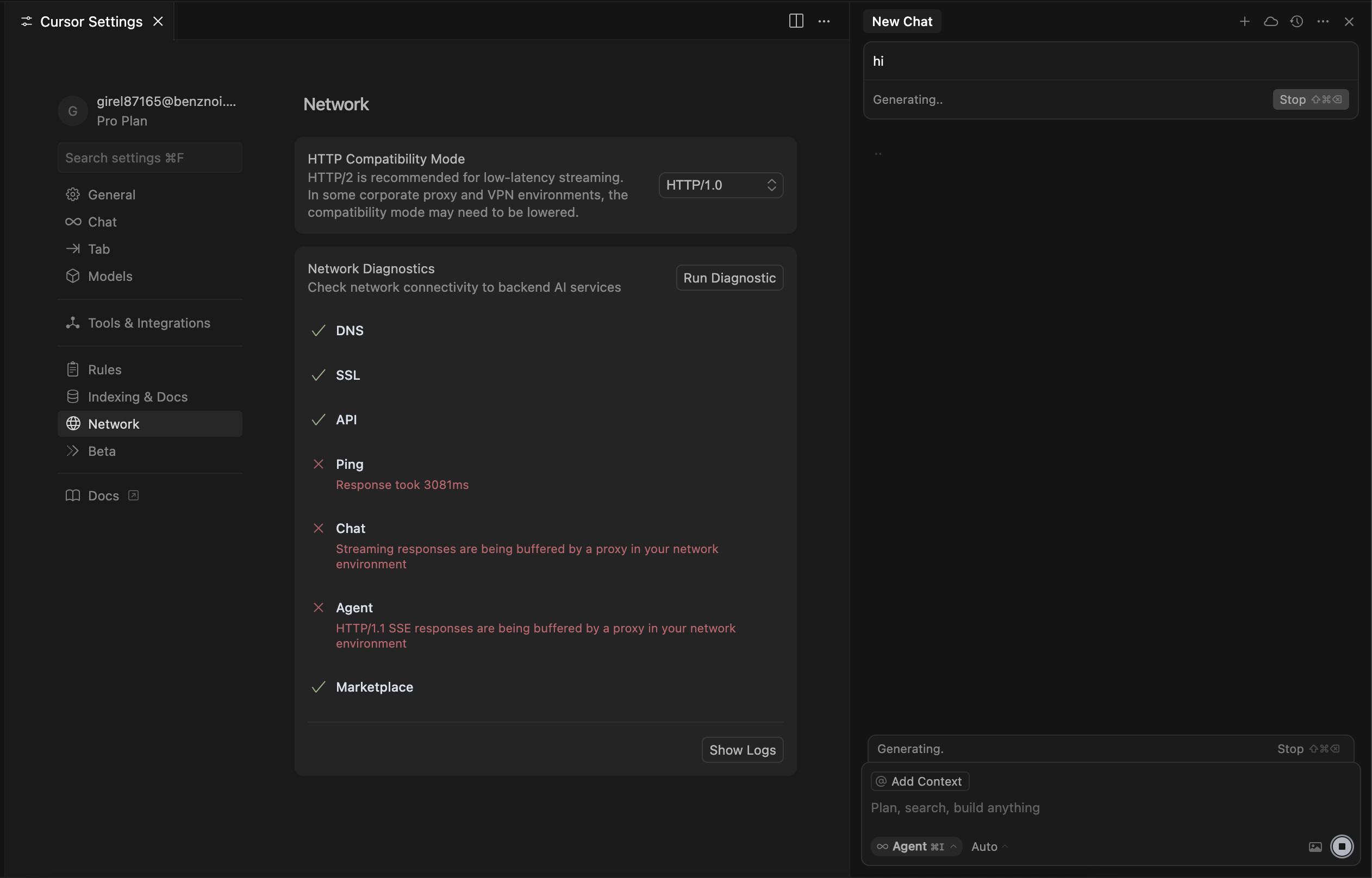Open Rules settings section
The width and height of the screenshot is (1372, 878).
point(150,369)
